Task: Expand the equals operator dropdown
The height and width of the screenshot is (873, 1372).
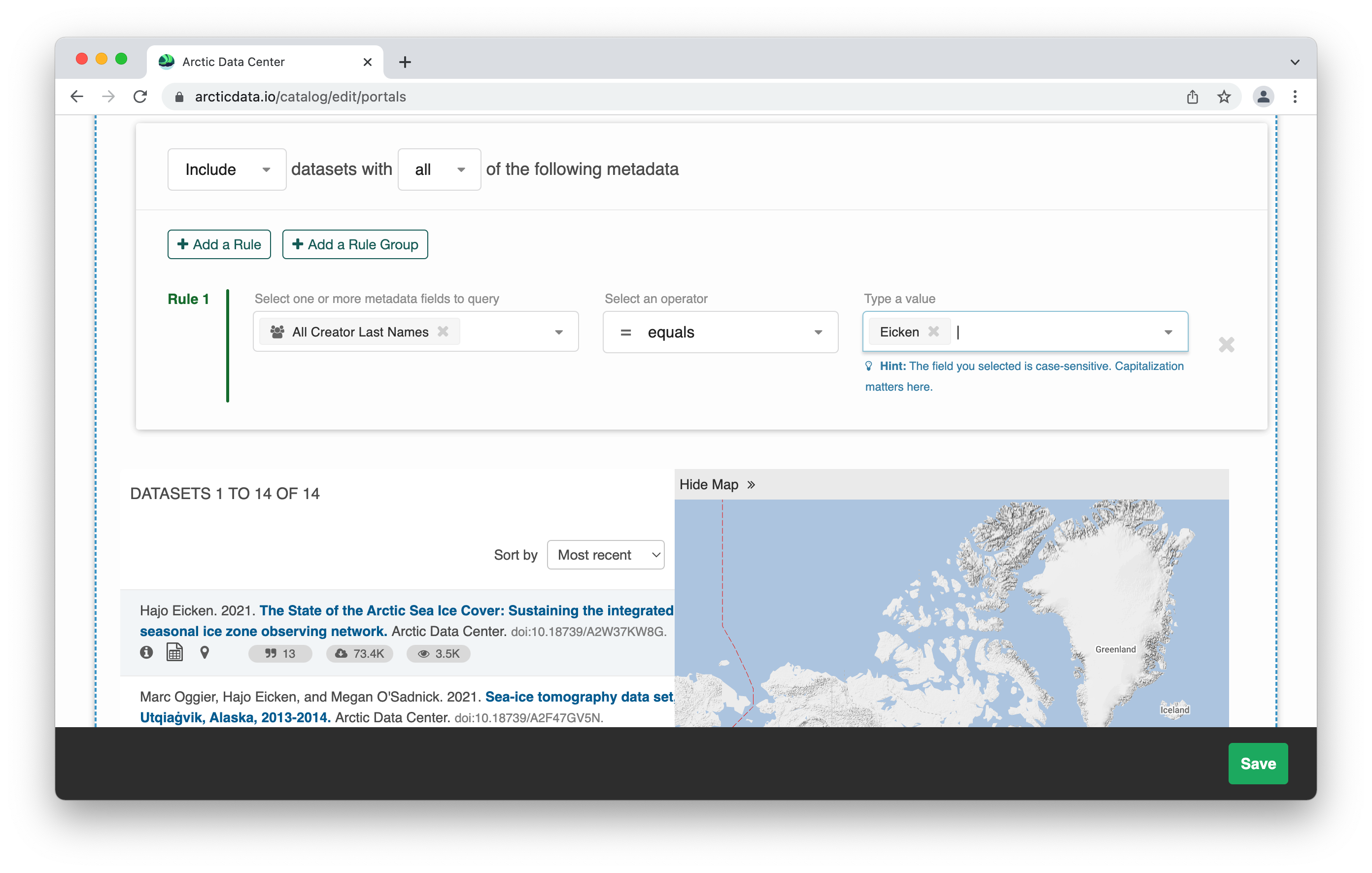Action: tap(720, 332)
